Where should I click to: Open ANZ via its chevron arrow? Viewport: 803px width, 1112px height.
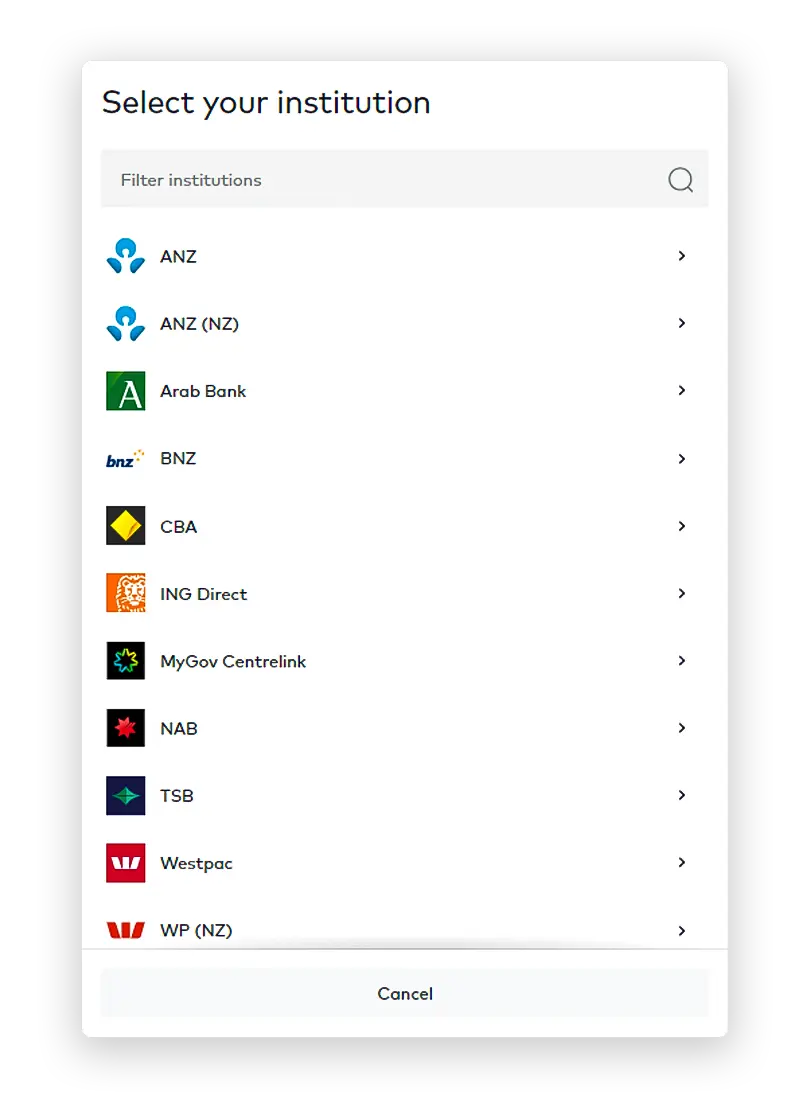[682, 255]
